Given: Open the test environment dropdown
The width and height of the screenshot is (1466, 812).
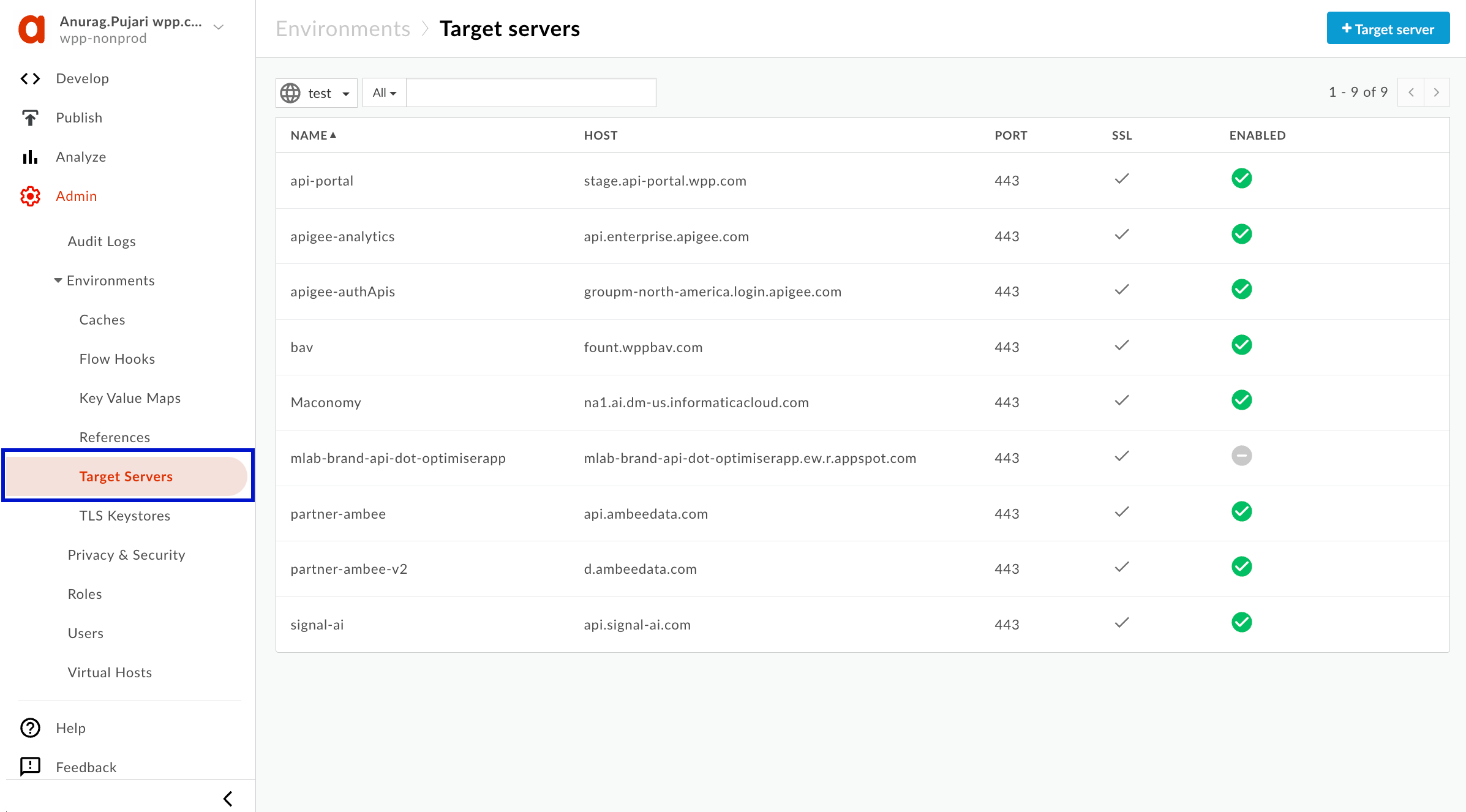Looking at the screenshot, I should pos(316,93).
